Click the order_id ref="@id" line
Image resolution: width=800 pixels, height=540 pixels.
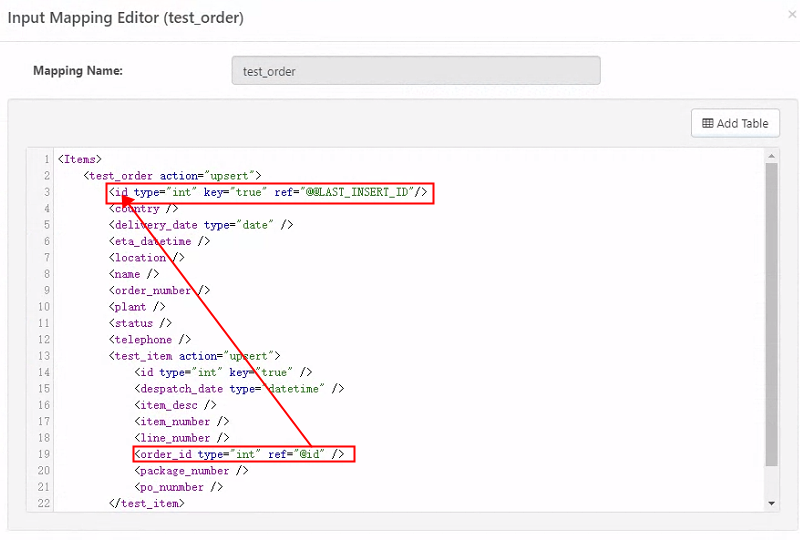[x=239, y=454]
